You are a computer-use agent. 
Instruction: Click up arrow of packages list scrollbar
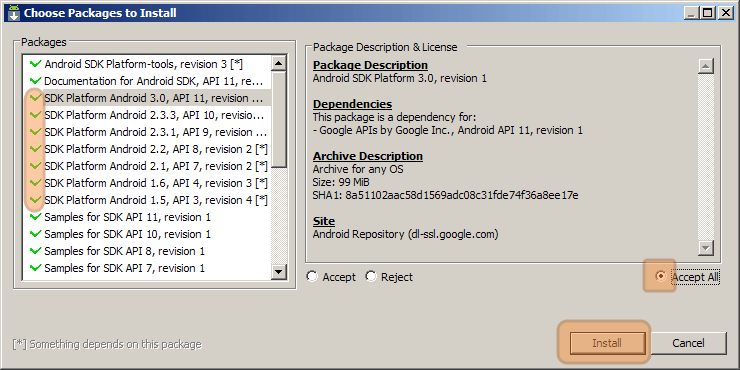[x=278, y=64]
